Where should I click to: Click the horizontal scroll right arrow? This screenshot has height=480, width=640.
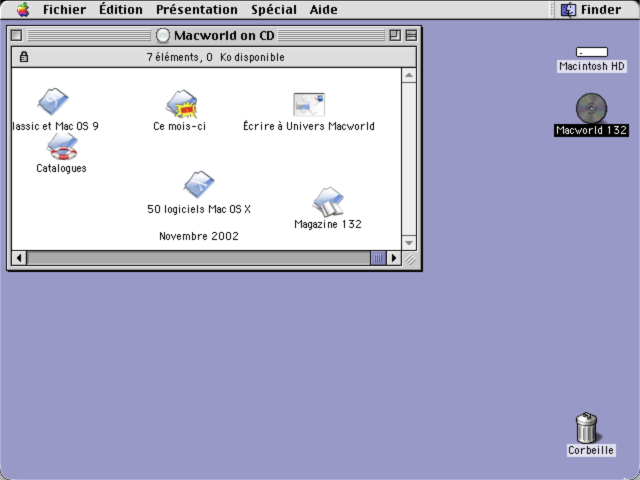(393, 258)
